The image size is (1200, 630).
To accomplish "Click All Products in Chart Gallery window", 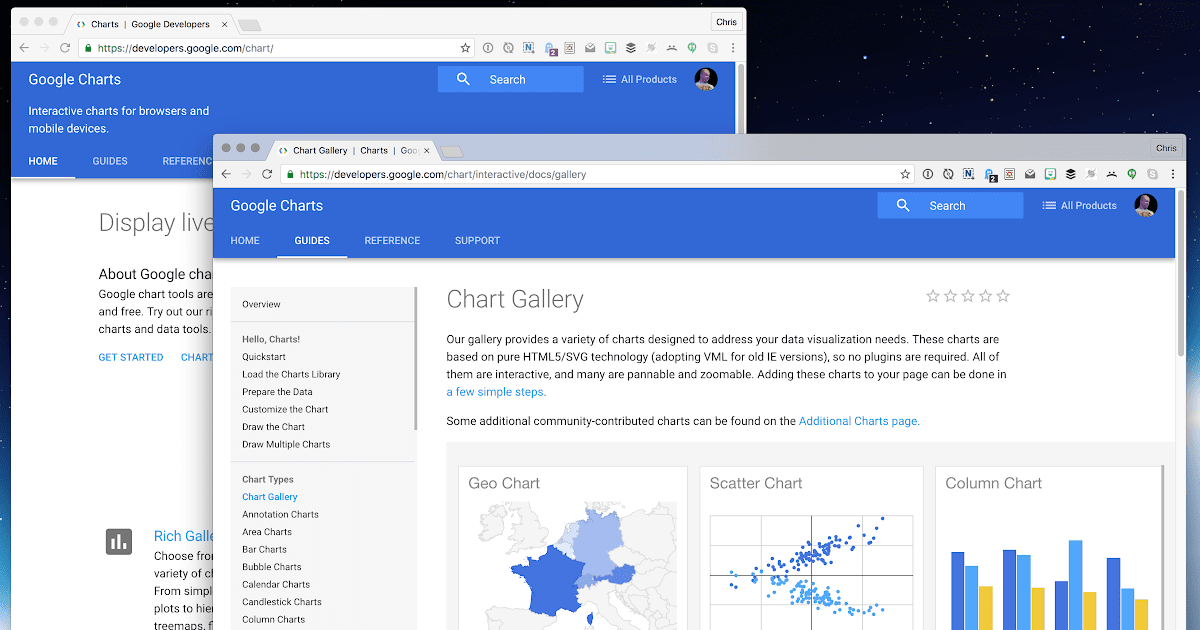I will pyautogui.click(x=1079, y=205).
